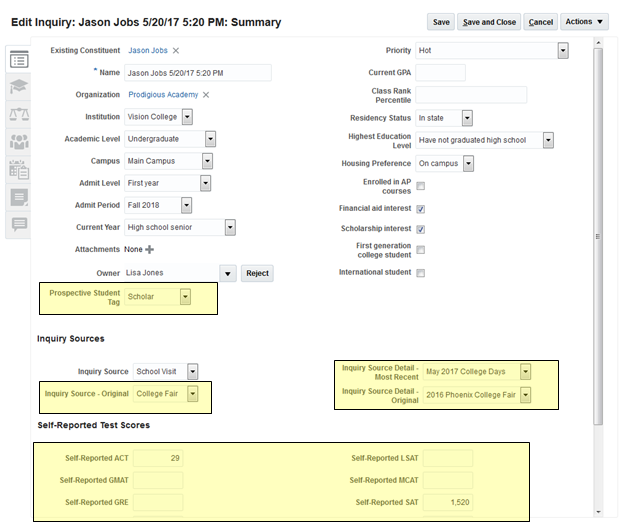
Task: Open the Admit Level dropdown
Action: tap(205, 183)
